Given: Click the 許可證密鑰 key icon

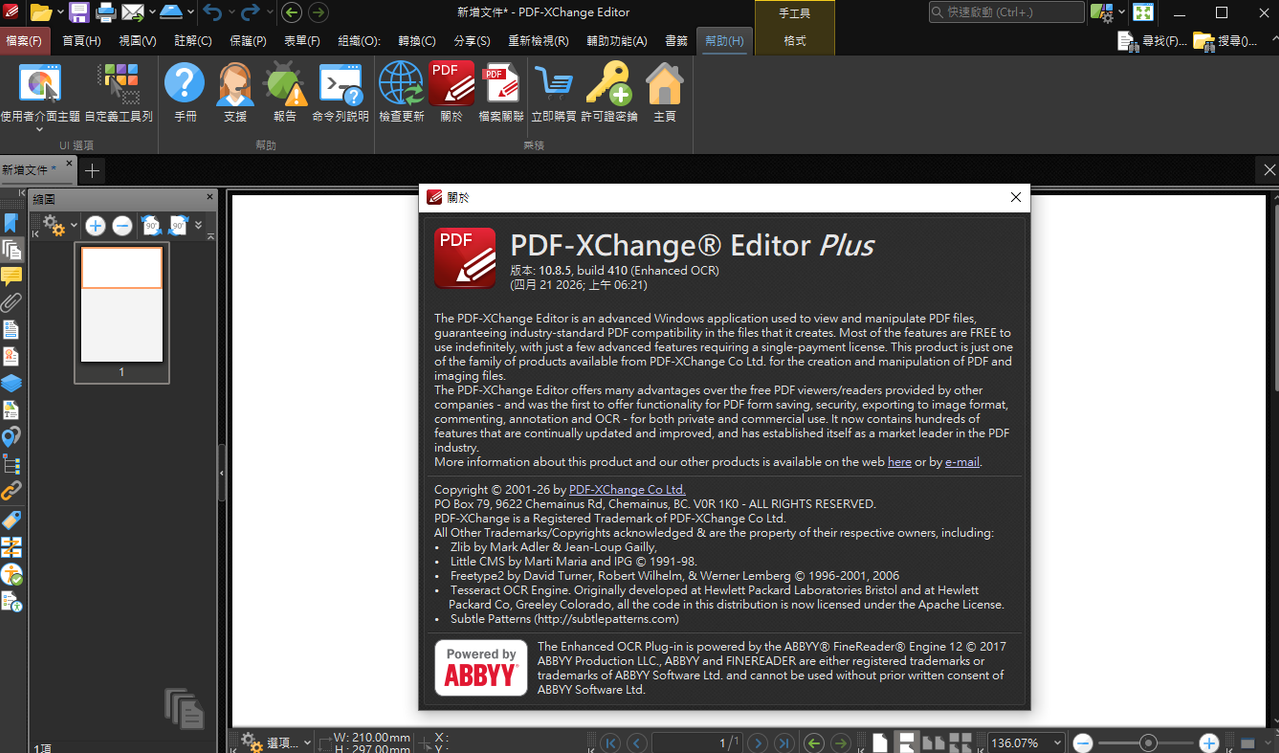Looking at the screenshot, I should tap(611, 84).
